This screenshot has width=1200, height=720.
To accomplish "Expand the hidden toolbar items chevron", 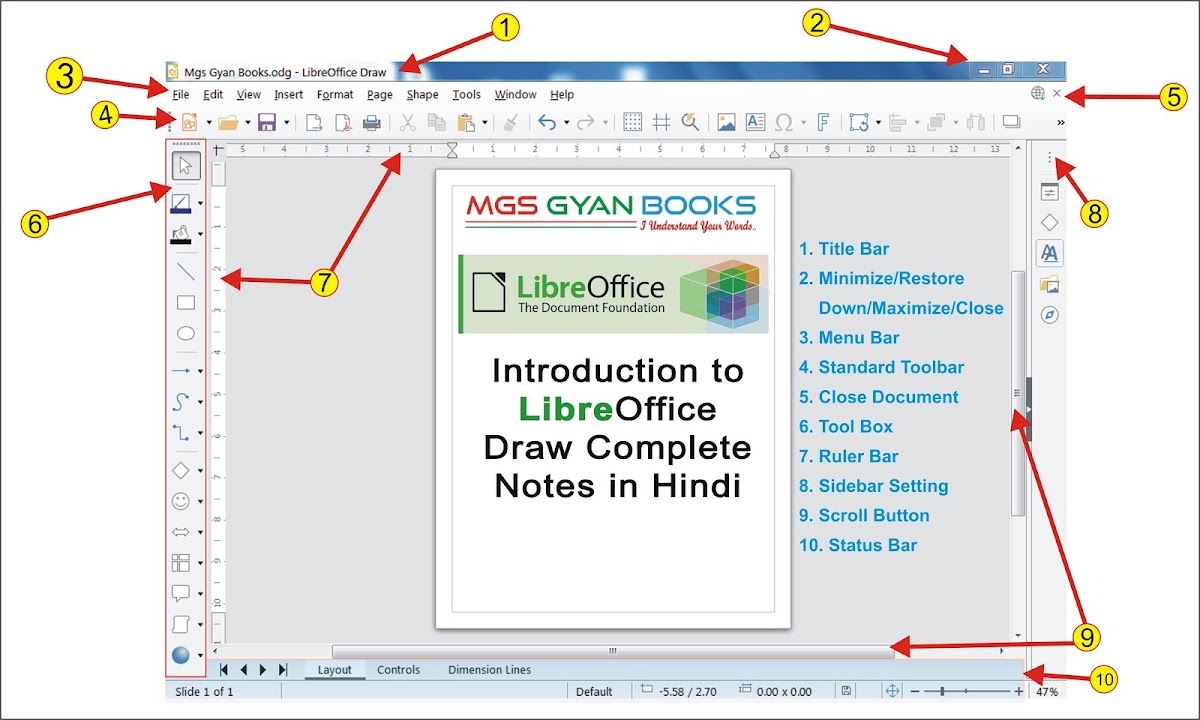I will pos(1061,123).
